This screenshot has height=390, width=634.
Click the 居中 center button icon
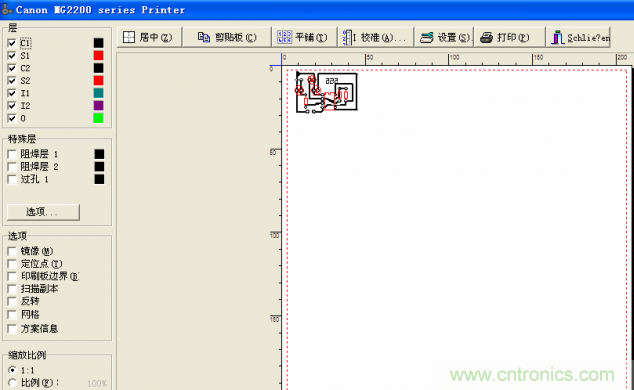129,37
